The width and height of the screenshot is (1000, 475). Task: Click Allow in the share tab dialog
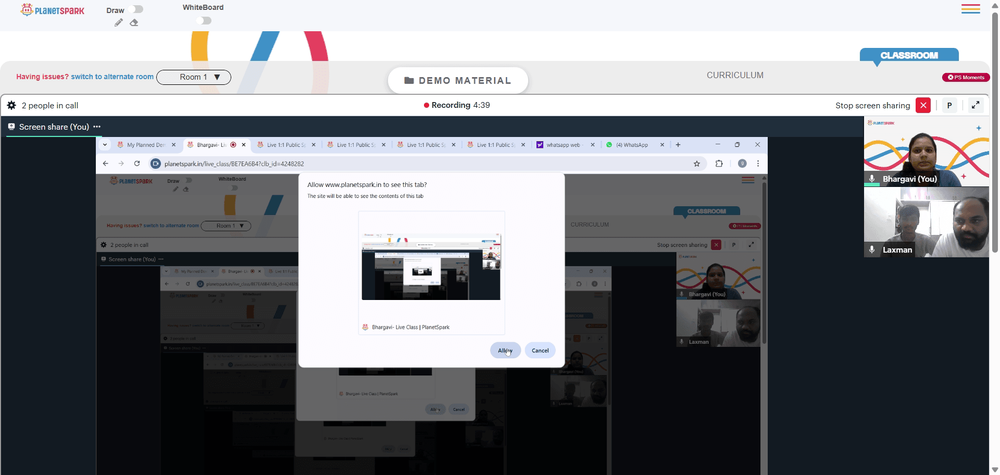tap(505, 350)
